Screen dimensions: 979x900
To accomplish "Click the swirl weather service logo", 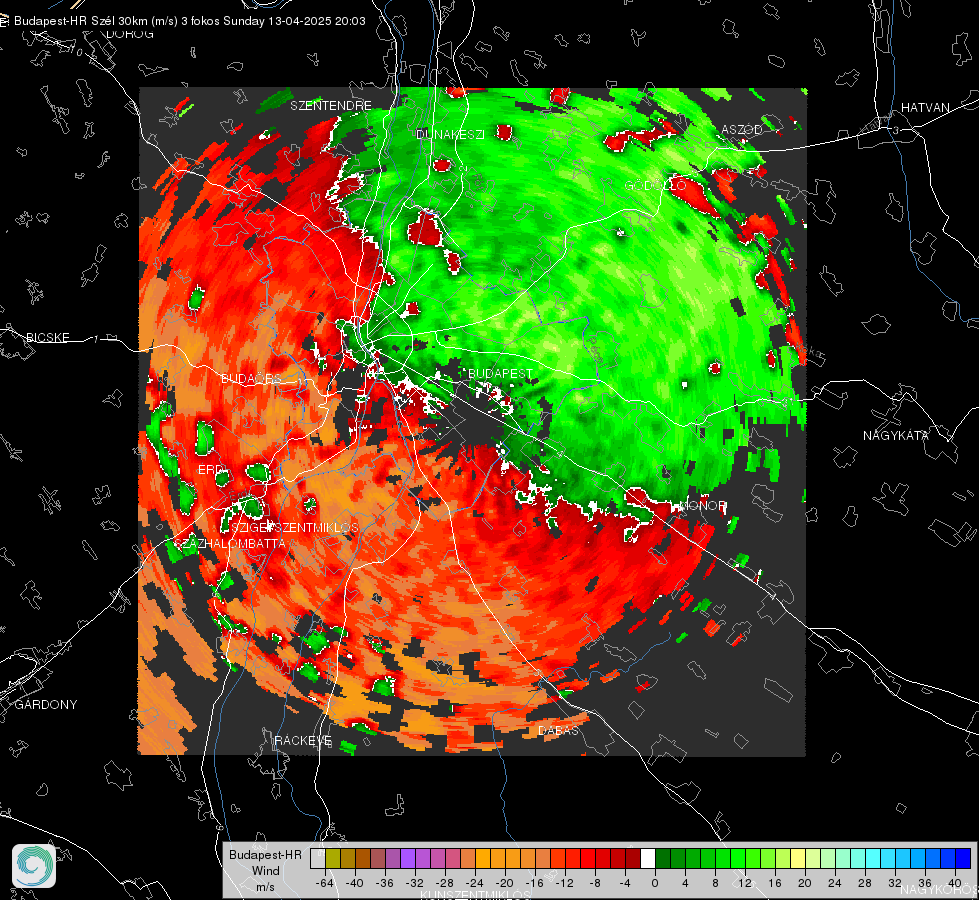I will [x=34, y=866].
